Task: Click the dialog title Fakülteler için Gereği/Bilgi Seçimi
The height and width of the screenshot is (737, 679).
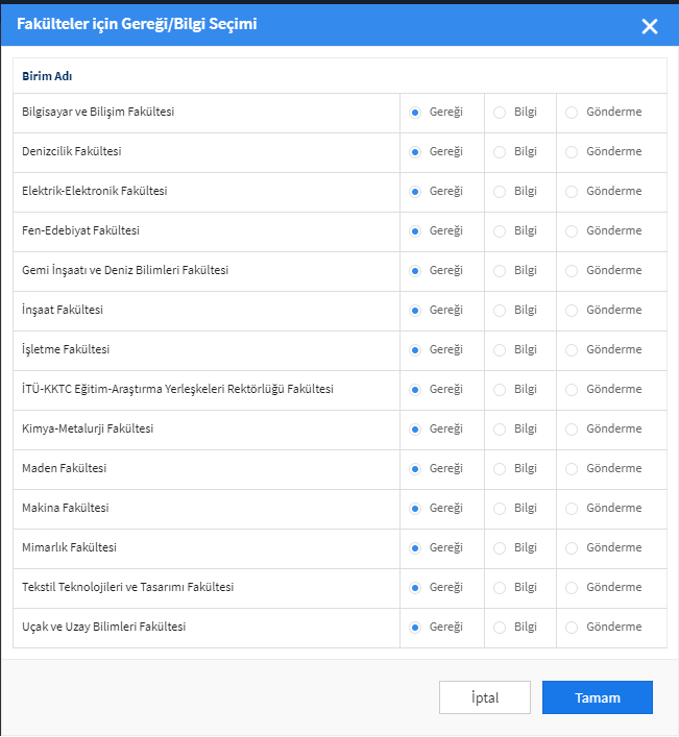Action: point(137,24)
